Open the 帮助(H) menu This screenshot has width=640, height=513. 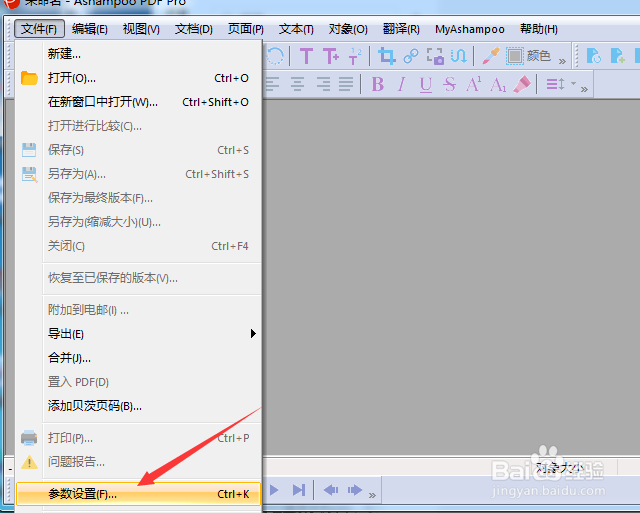(539, 29)
